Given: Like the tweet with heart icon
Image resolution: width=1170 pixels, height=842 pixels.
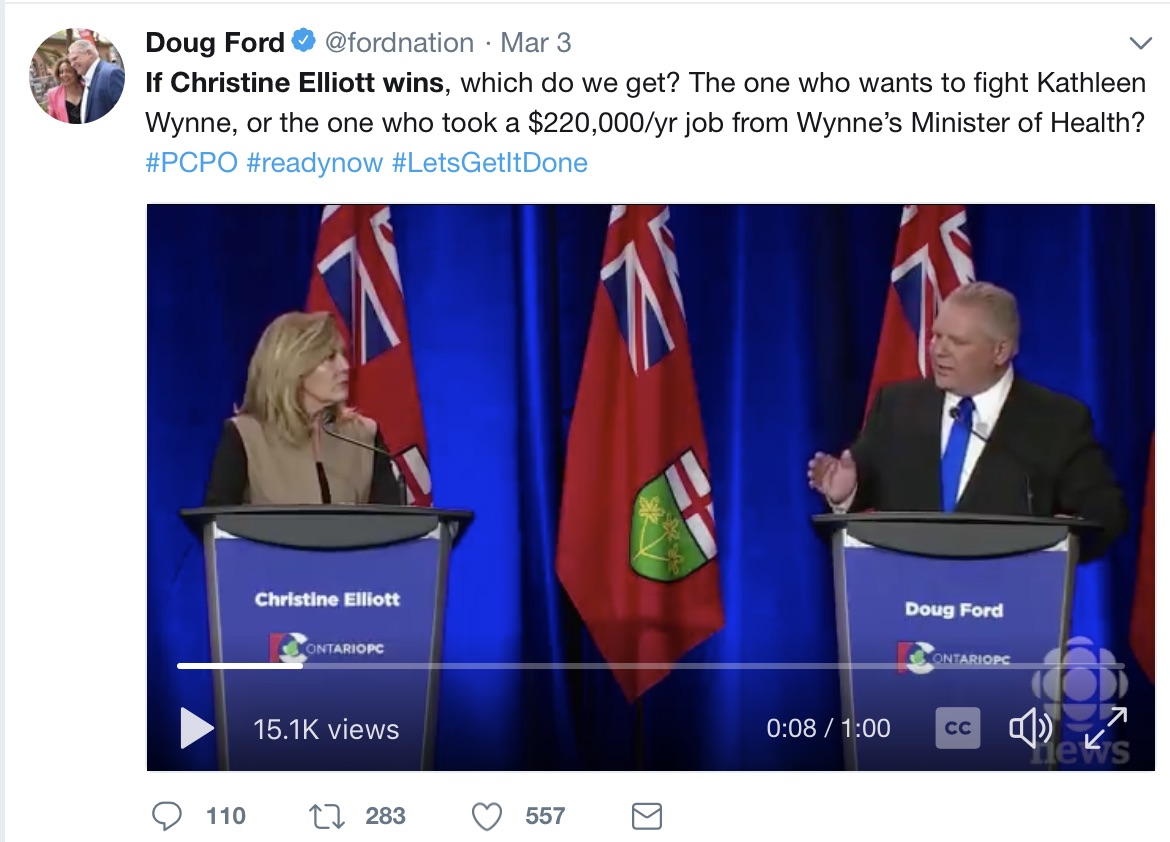Looking at the screenshot, I should click(x=487, y=816).
